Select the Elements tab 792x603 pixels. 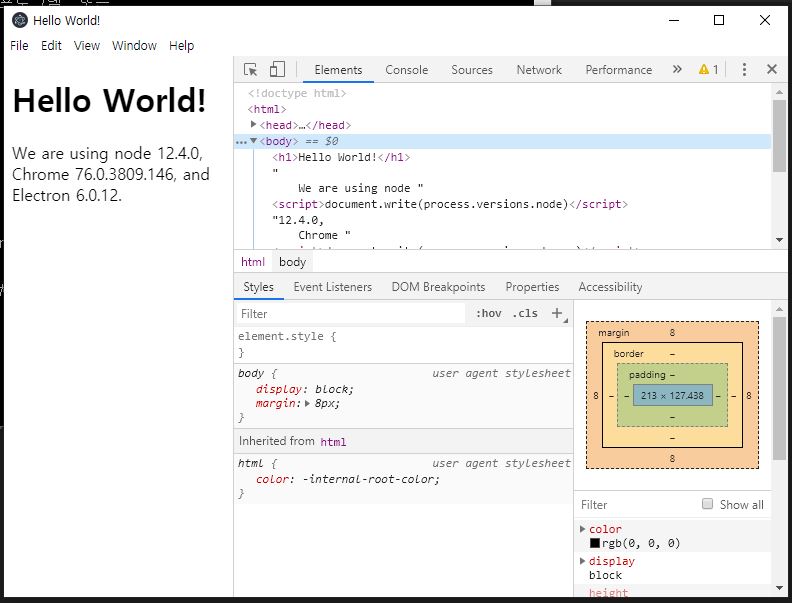pyautogui.click(x=338, y=70)
